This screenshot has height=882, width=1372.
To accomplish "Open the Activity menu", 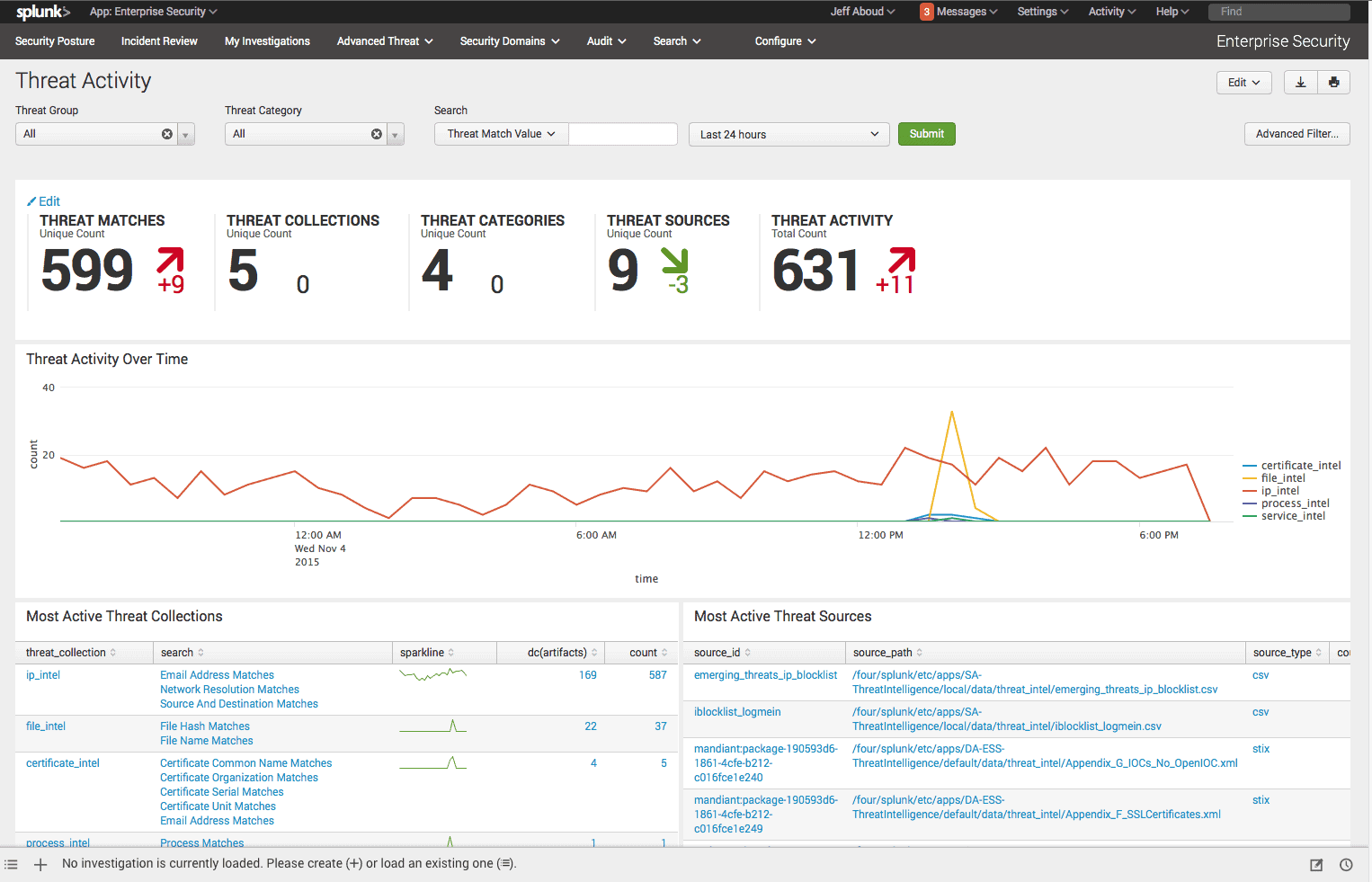I will tap(1112, 12).
